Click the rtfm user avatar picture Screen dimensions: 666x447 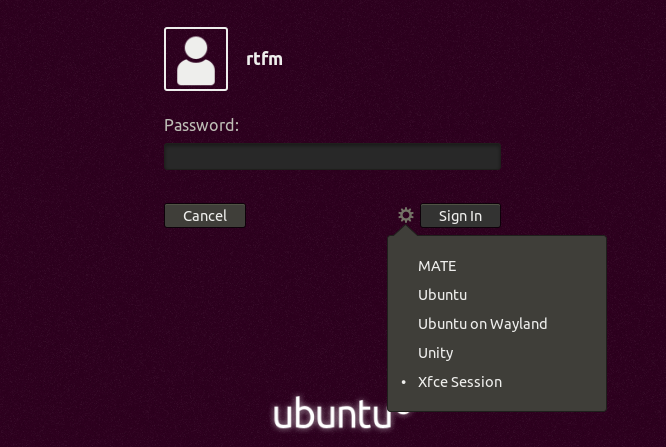pos(196,59)
